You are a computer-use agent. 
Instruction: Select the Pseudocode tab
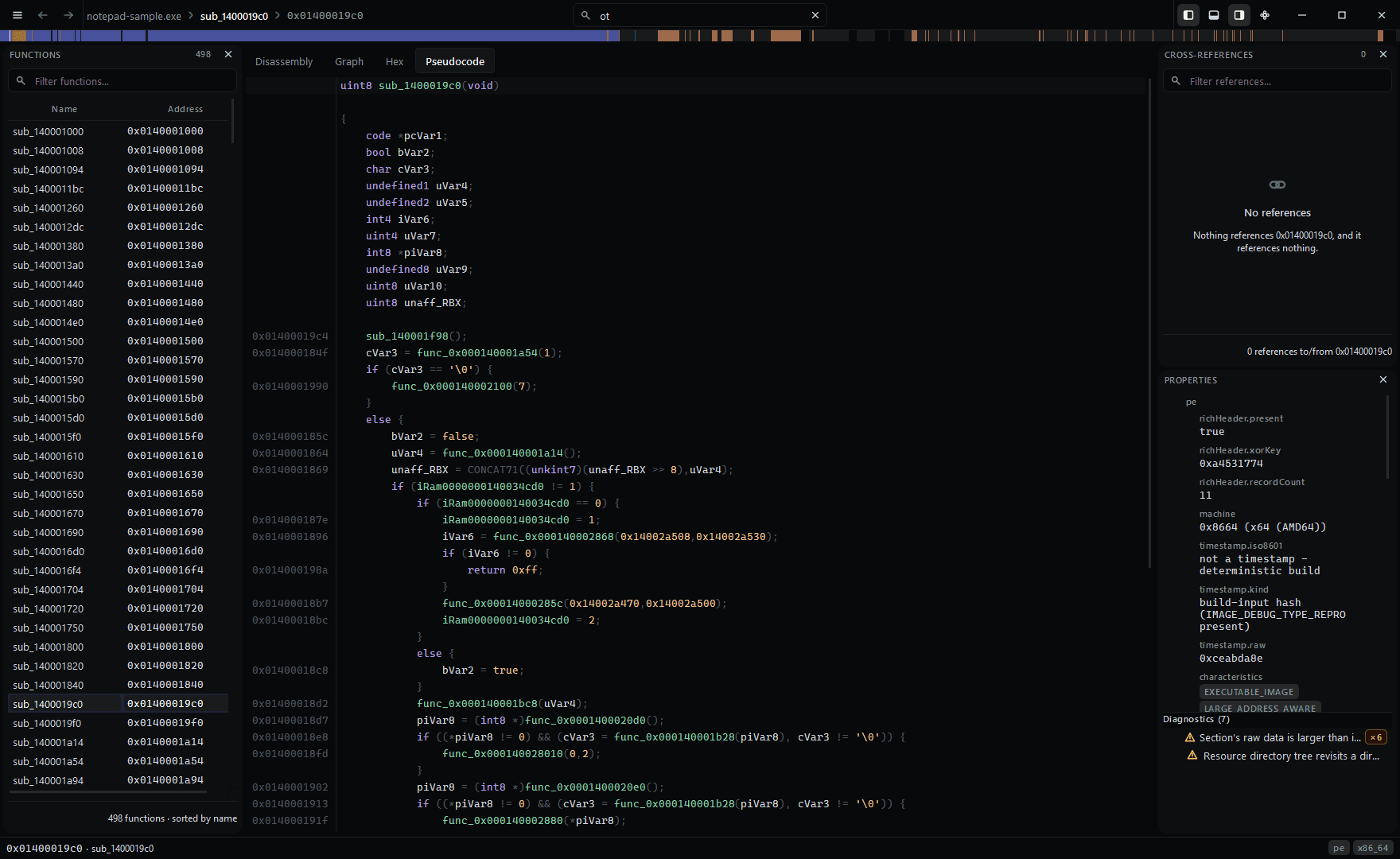pyautogui.click(x=455, y=61)
